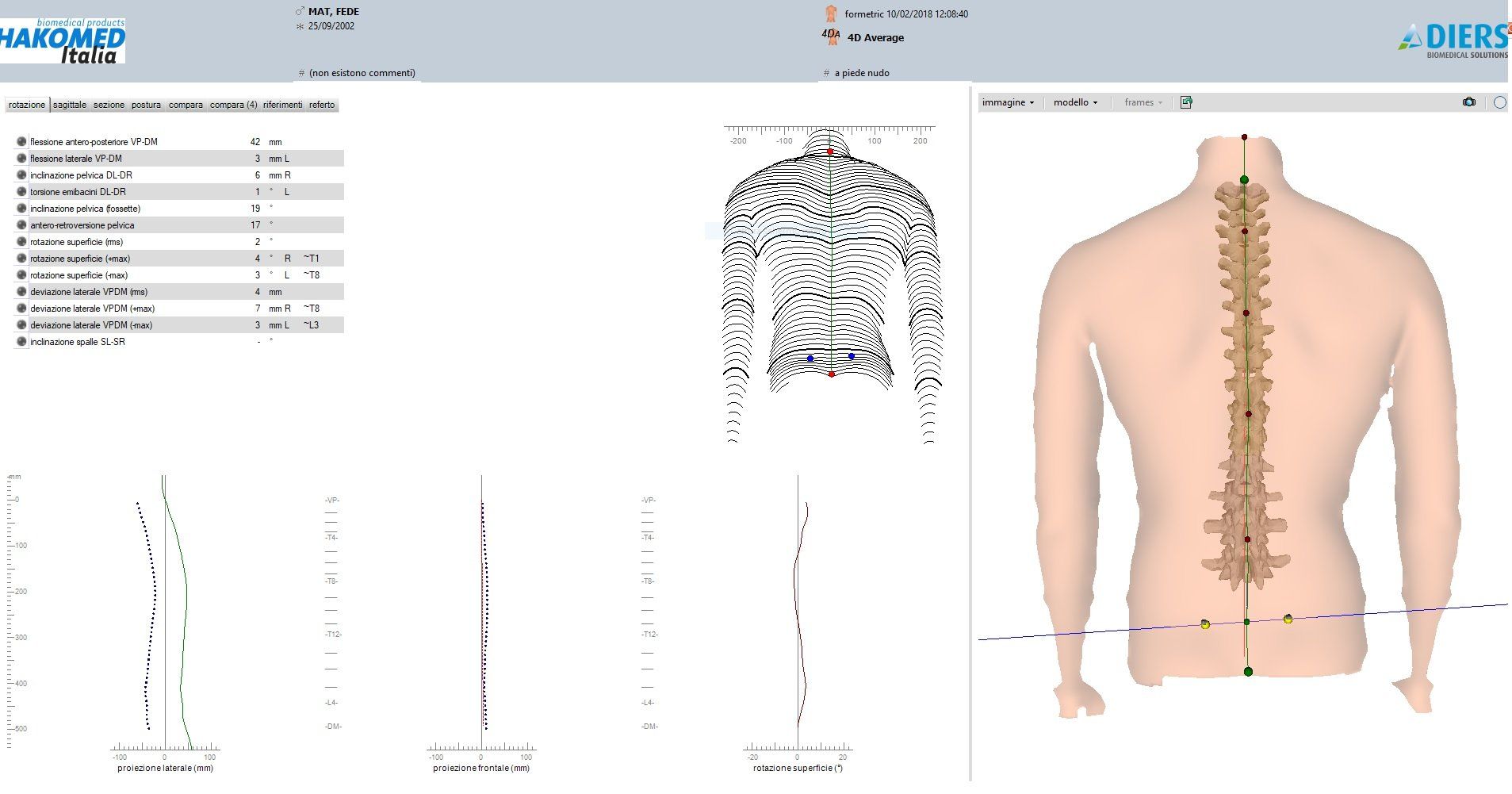The height and width of the screenshot is (794, 1512).
Task: Click the rotazione superficie (-max) label
Action: point(78,275)
